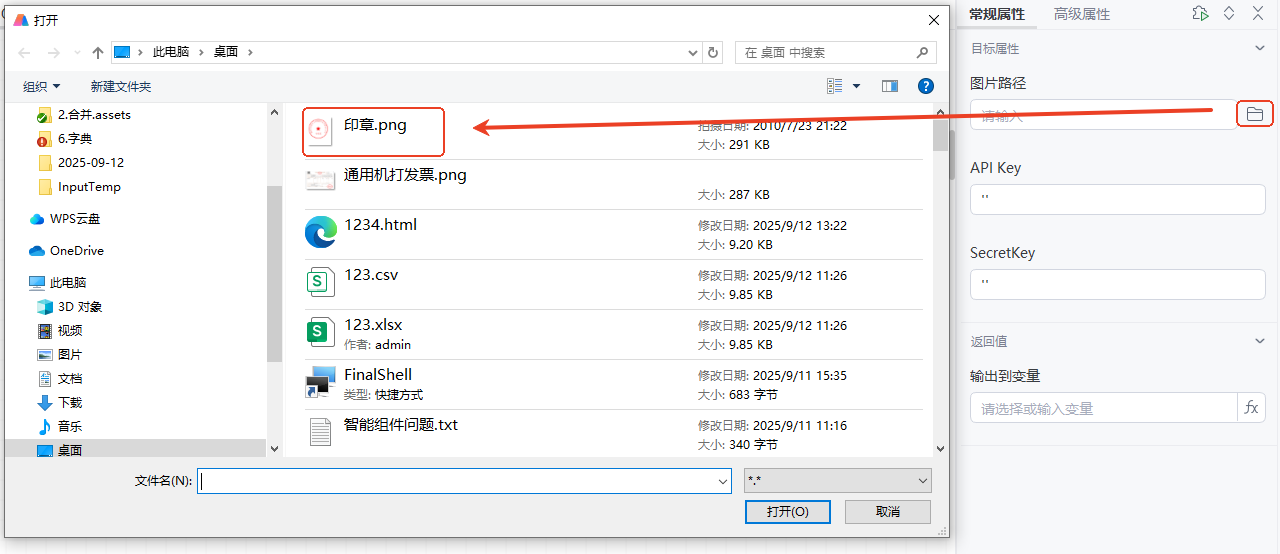The width and height of the screenshot is (1280, 554).
Task: Click 此电脑 in the address breadcrumb
Action: pos(171,52)
